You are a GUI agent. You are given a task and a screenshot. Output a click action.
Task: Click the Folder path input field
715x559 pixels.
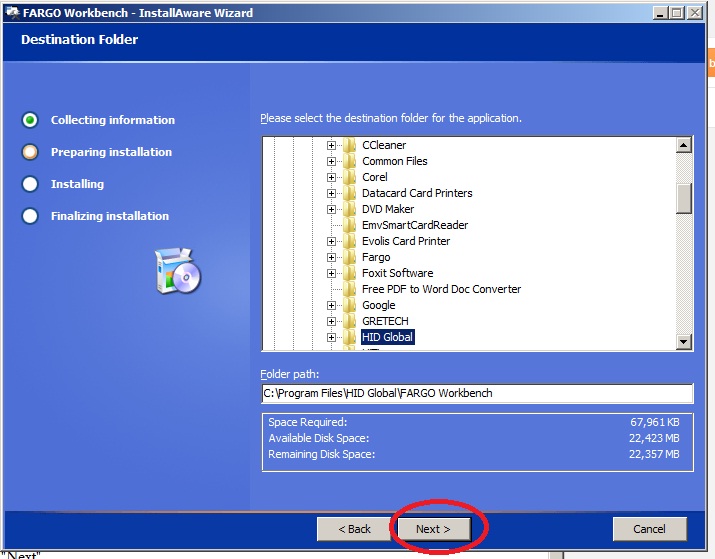coord(477,393)
